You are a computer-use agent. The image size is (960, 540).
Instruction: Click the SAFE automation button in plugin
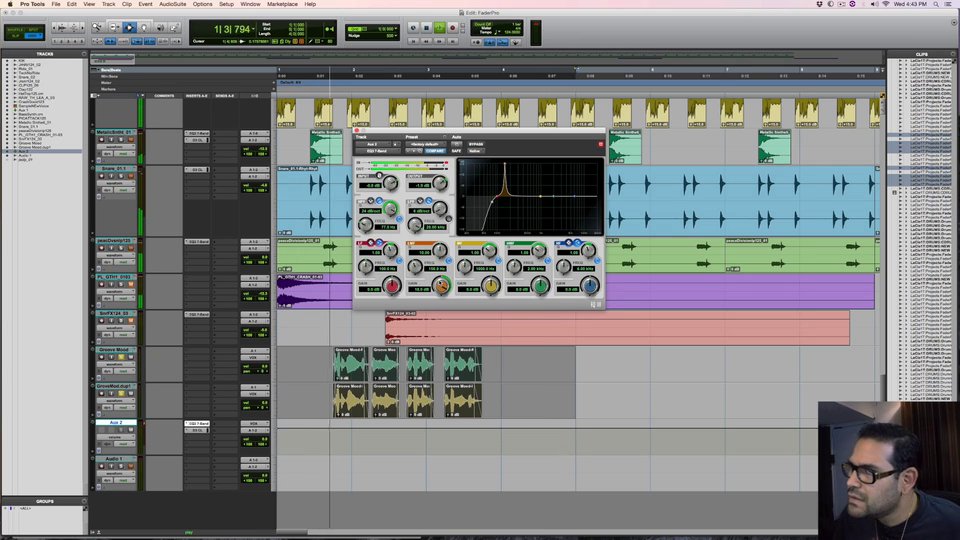click(456, 151)
